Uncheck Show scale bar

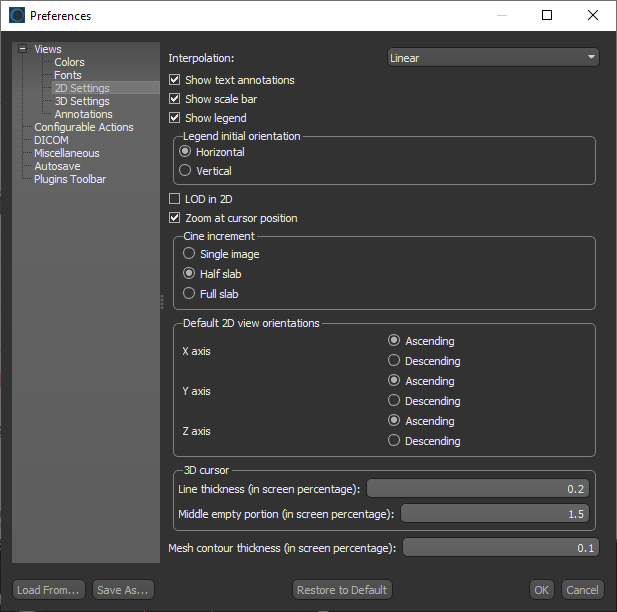click(176, 99)
